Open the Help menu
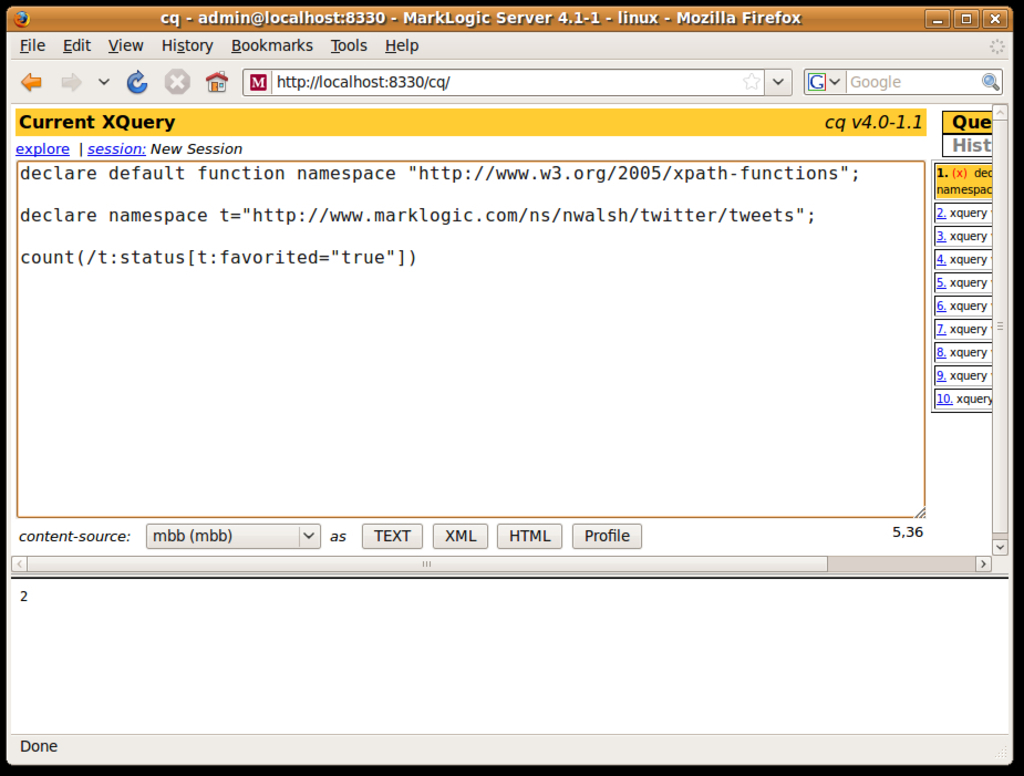This screenshot has height=776, width=1024. [x=402, y=46]
